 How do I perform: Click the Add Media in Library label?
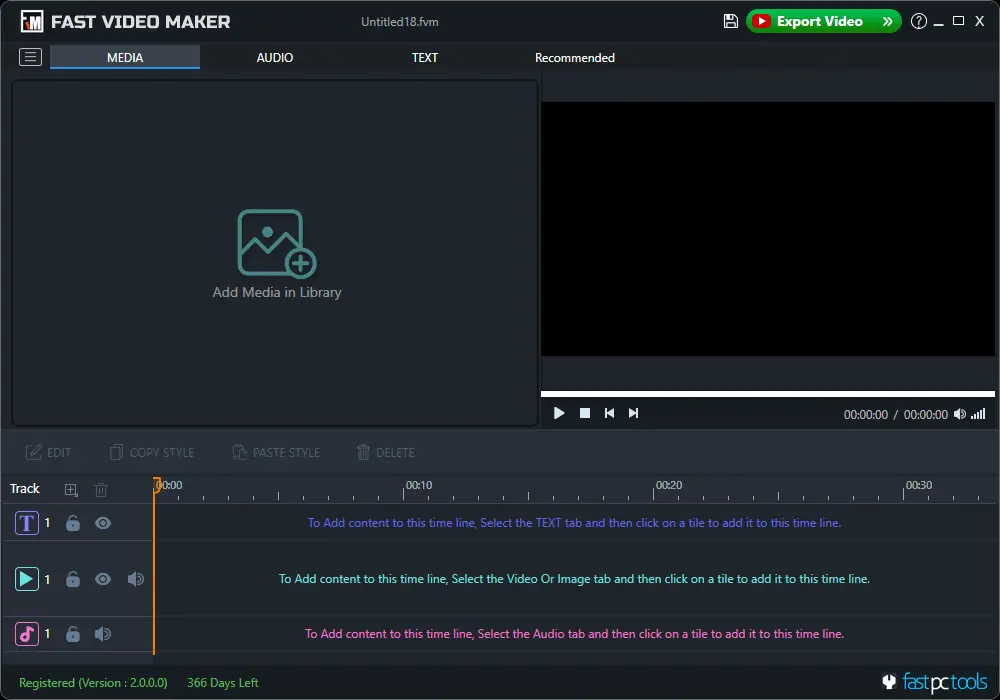click(277, 292)
